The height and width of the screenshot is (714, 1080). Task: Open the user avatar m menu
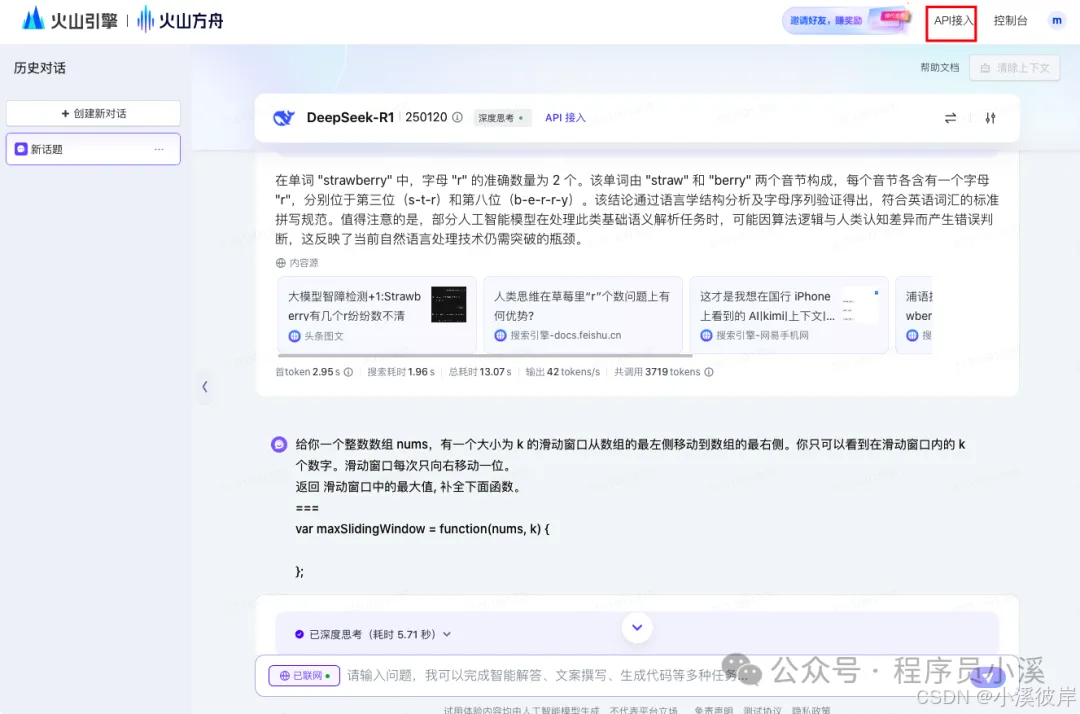1056,21
